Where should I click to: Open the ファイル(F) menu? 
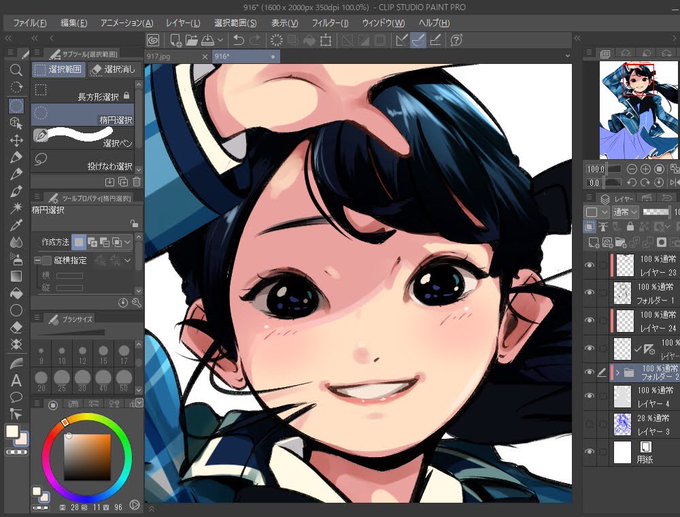tap(29, 23)
